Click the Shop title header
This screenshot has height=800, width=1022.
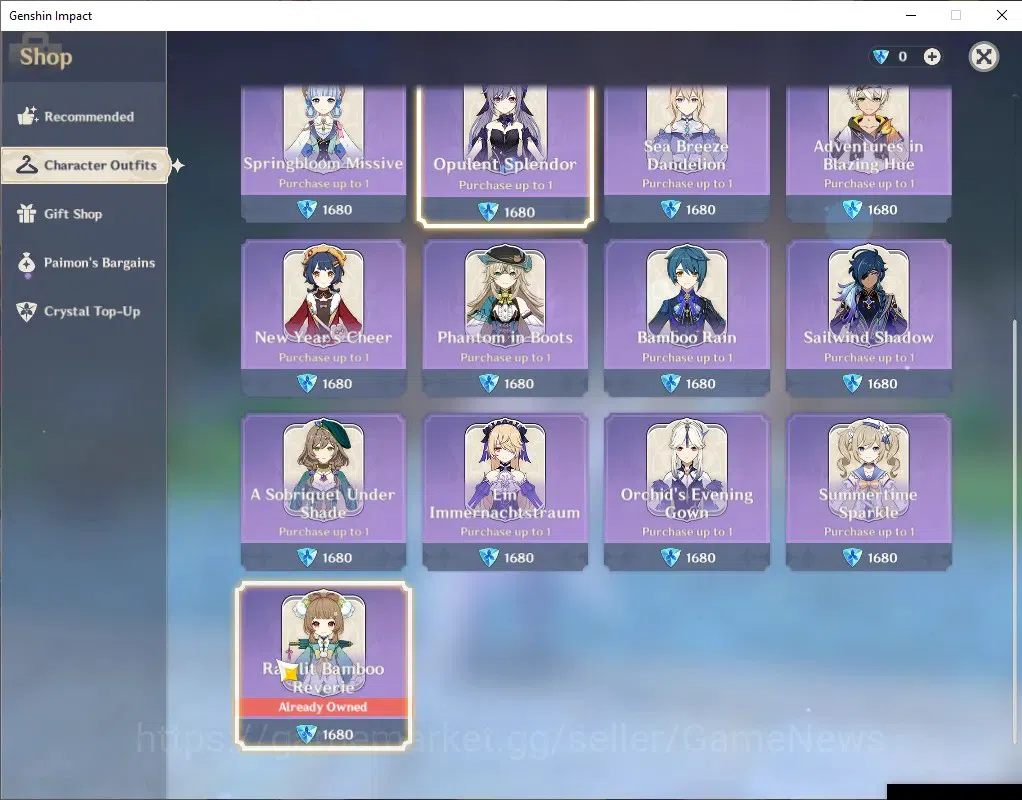coord(46,57)
